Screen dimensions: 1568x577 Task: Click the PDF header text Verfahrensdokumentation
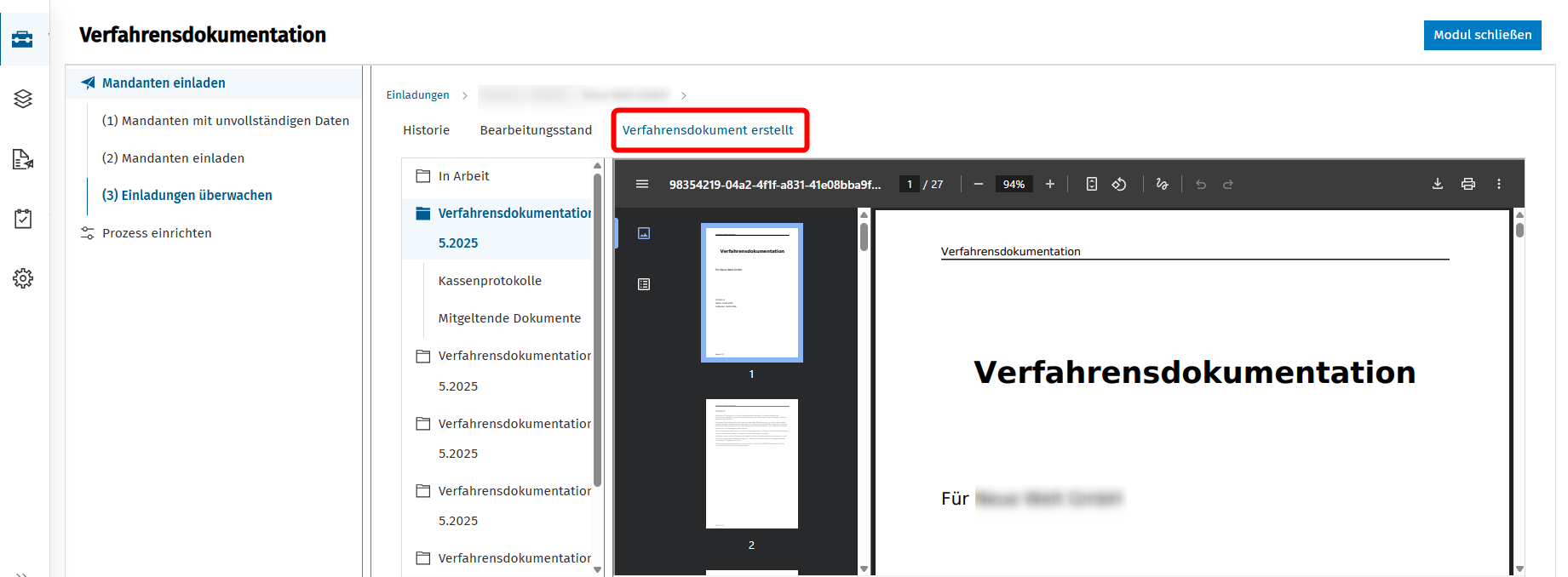point(1010,251)
